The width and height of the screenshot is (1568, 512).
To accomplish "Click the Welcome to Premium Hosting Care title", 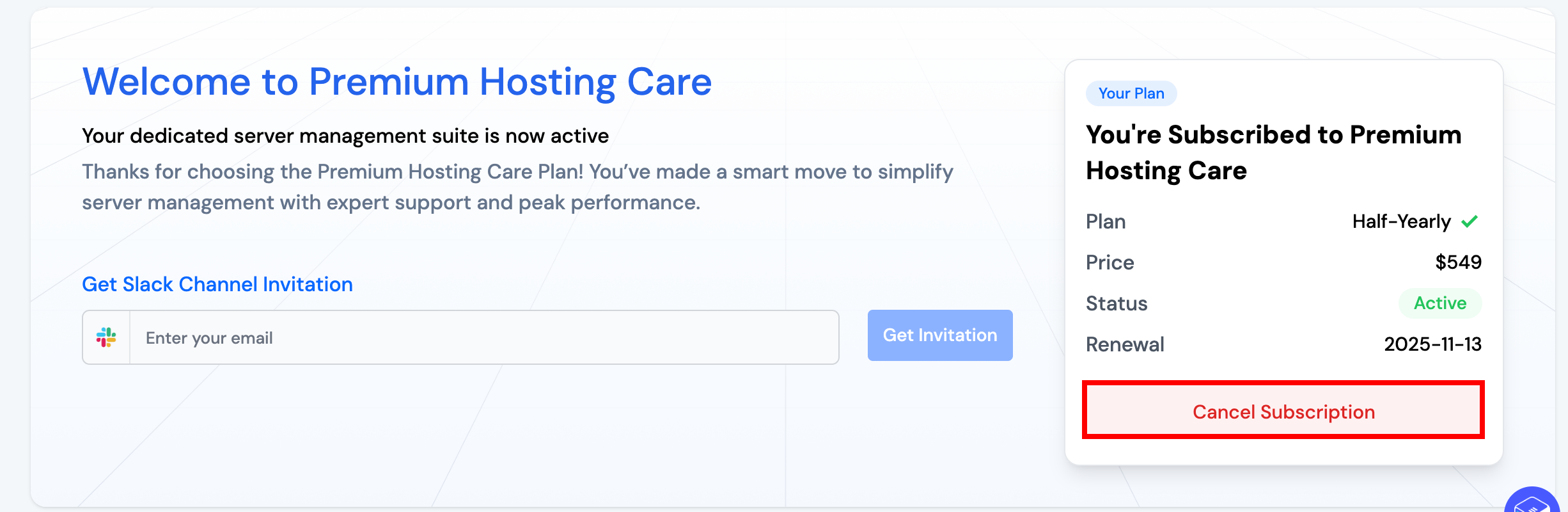I will [x=396, y=82].
